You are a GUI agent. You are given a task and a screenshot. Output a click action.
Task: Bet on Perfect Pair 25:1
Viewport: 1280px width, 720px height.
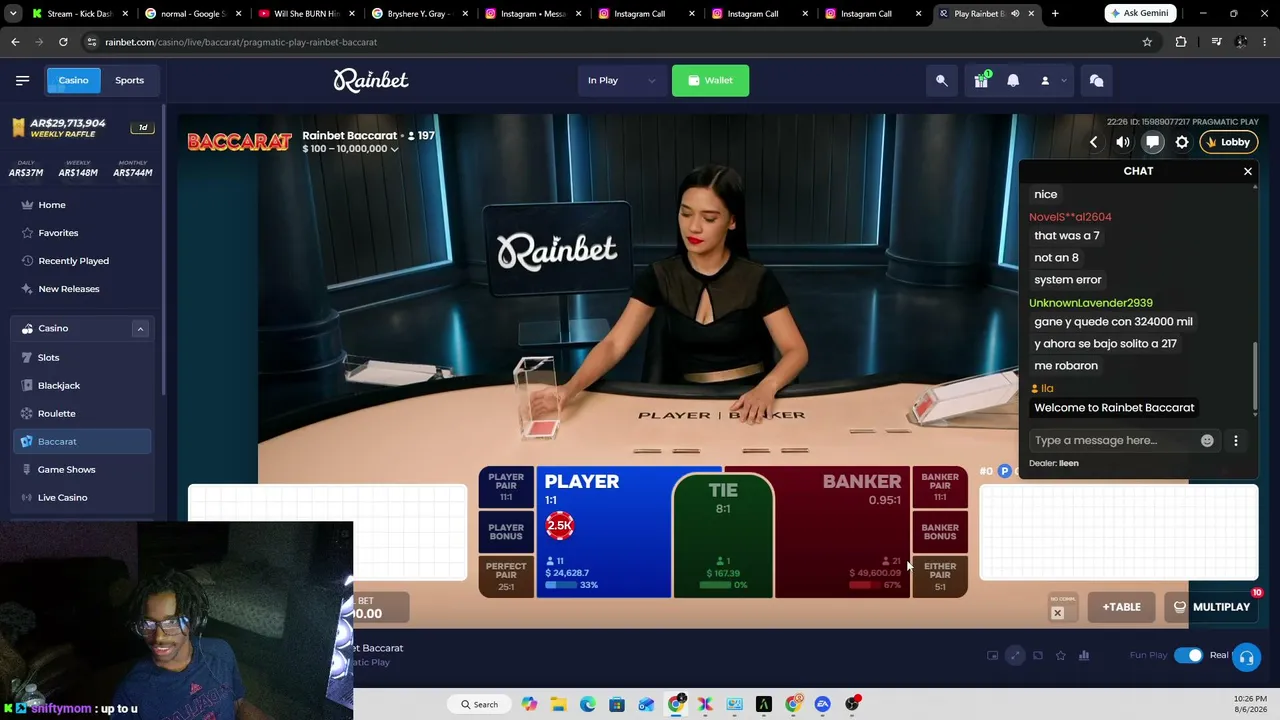click(x=506, y=576)
